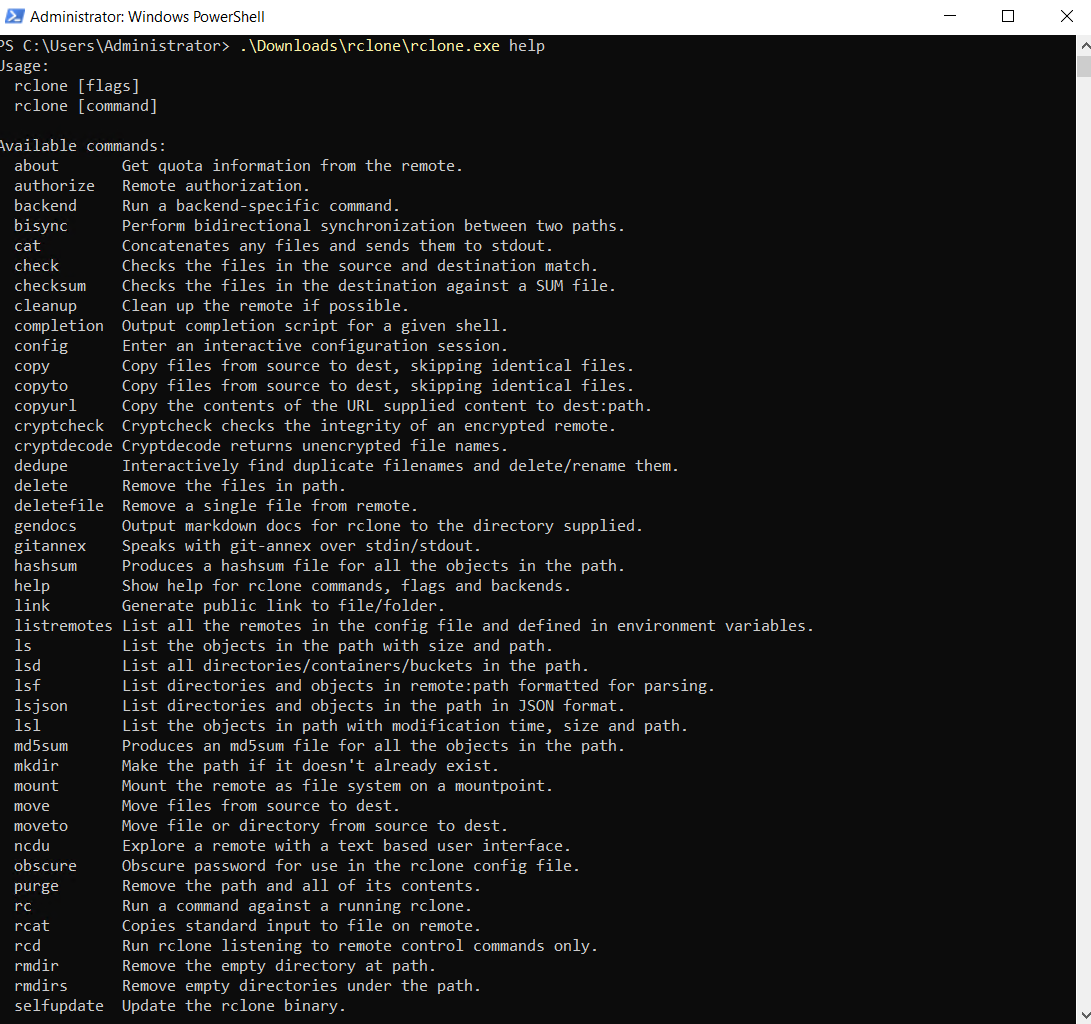Click the 'bisync' command name
Screen dimensions: 1091x1024
pos(41,226)
